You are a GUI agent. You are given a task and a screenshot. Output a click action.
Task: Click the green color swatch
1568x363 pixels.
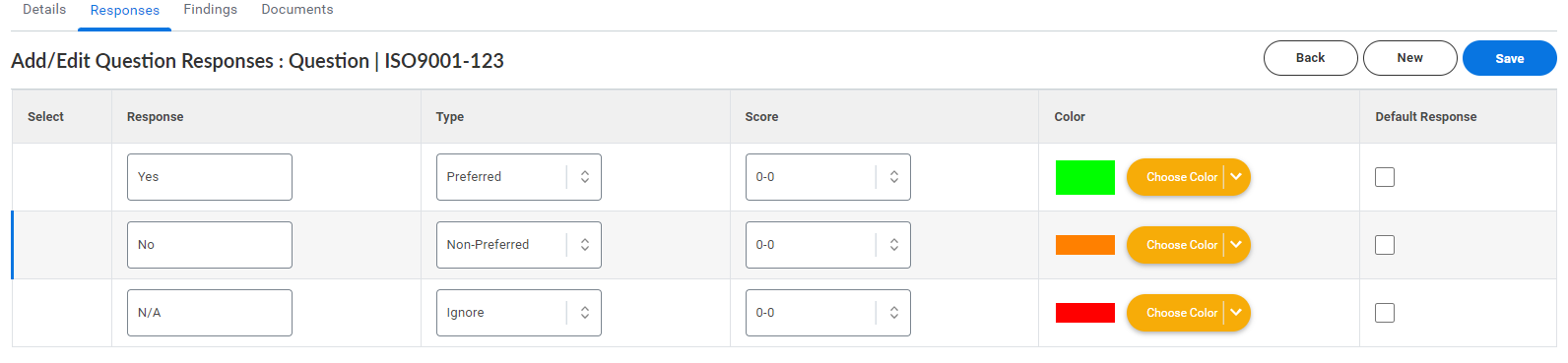point(1084,177)
